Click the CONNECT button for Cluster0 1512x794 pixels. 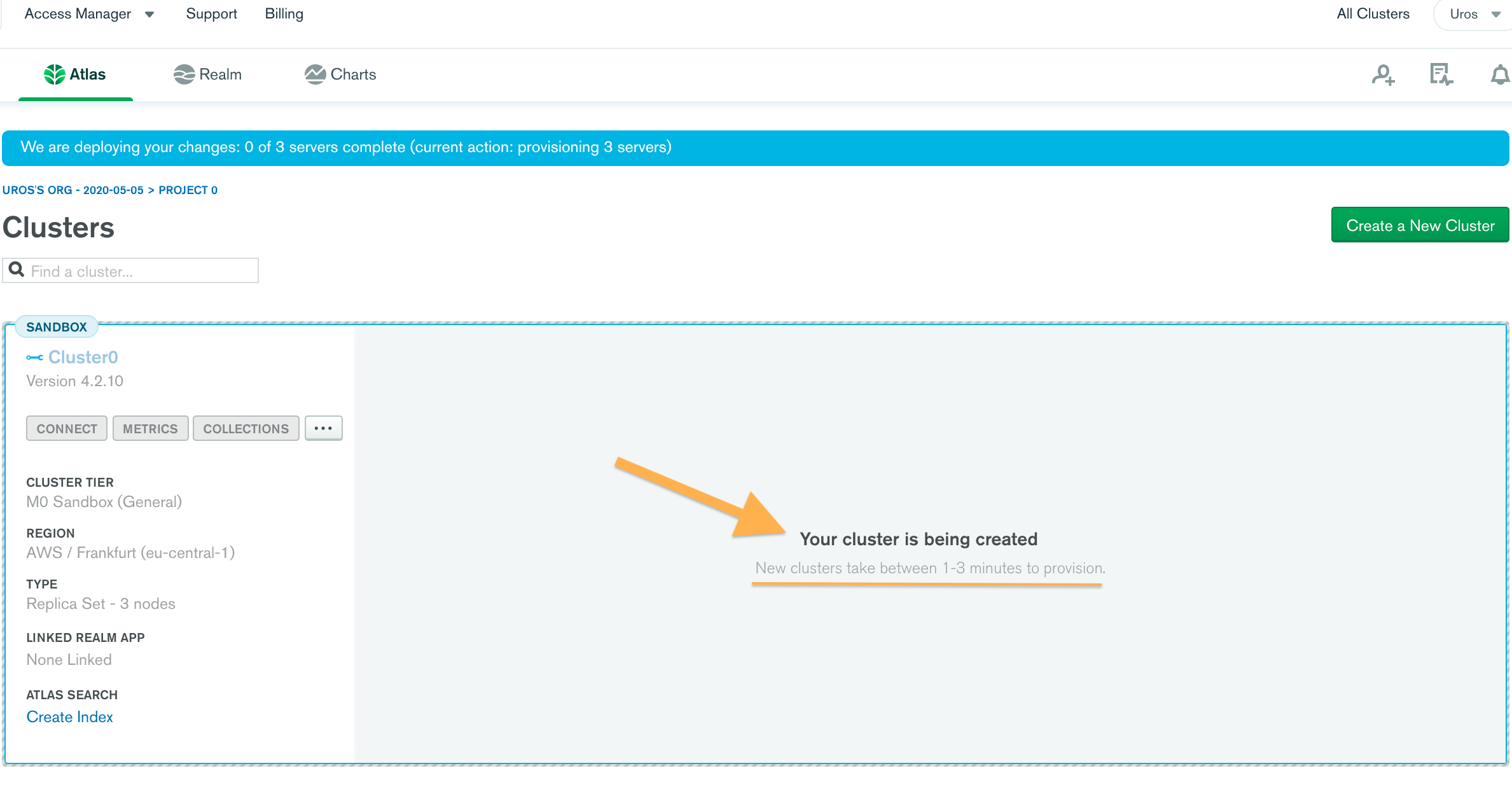click(67, 428)
